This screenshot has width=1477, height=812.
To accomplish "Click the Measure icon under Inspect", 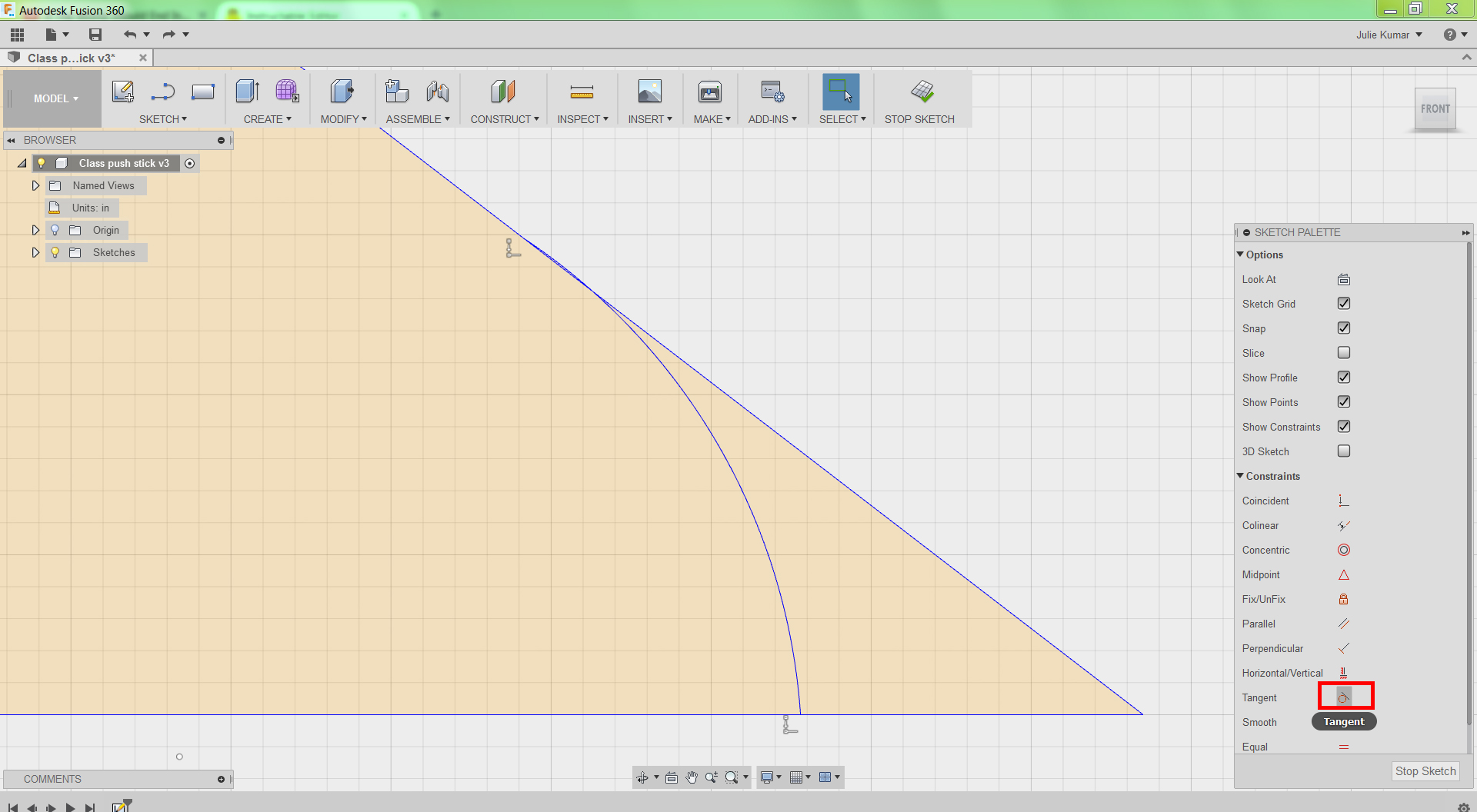I will tap(582, 93).
